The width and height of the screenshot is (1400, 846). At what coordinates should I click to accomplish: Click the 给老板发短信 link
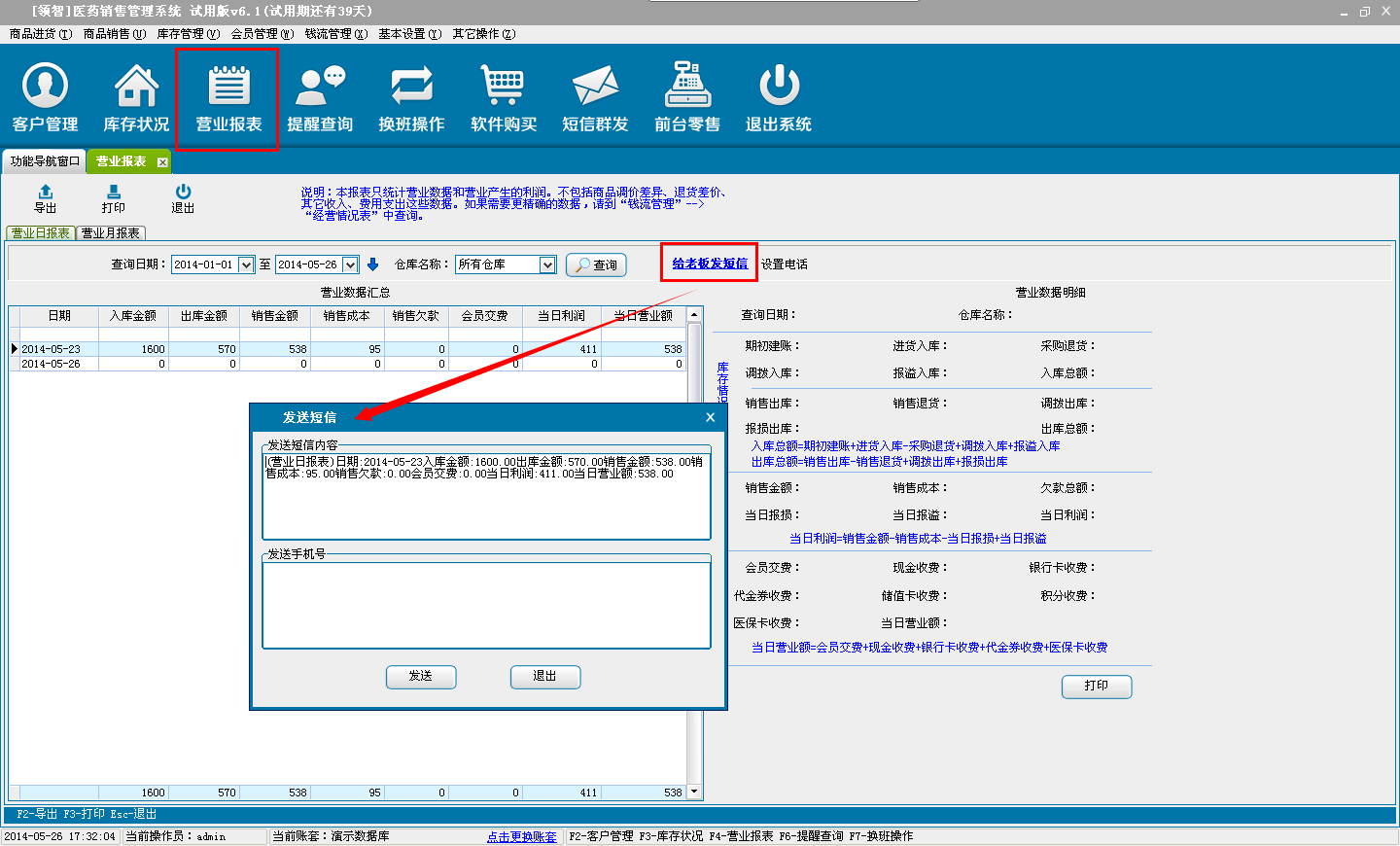pyautogui.click(x=710, y=264)
